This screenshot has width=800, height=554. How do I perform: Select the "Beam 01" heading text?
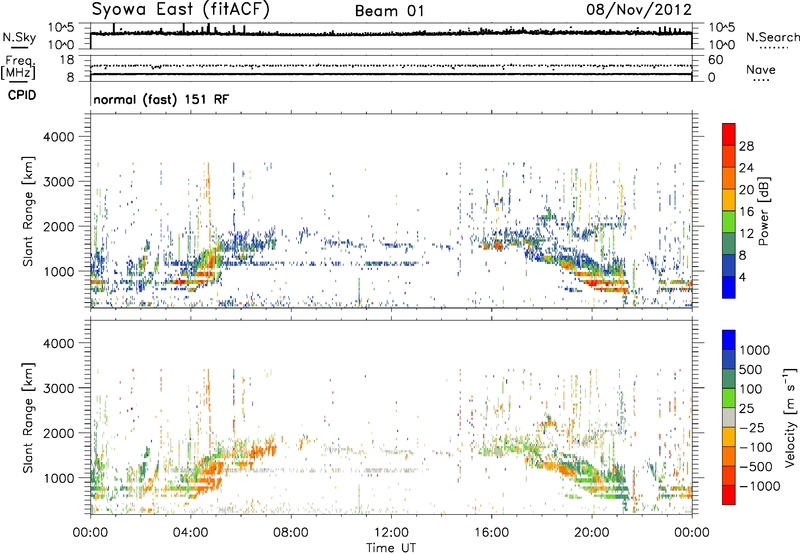[390, 11]
